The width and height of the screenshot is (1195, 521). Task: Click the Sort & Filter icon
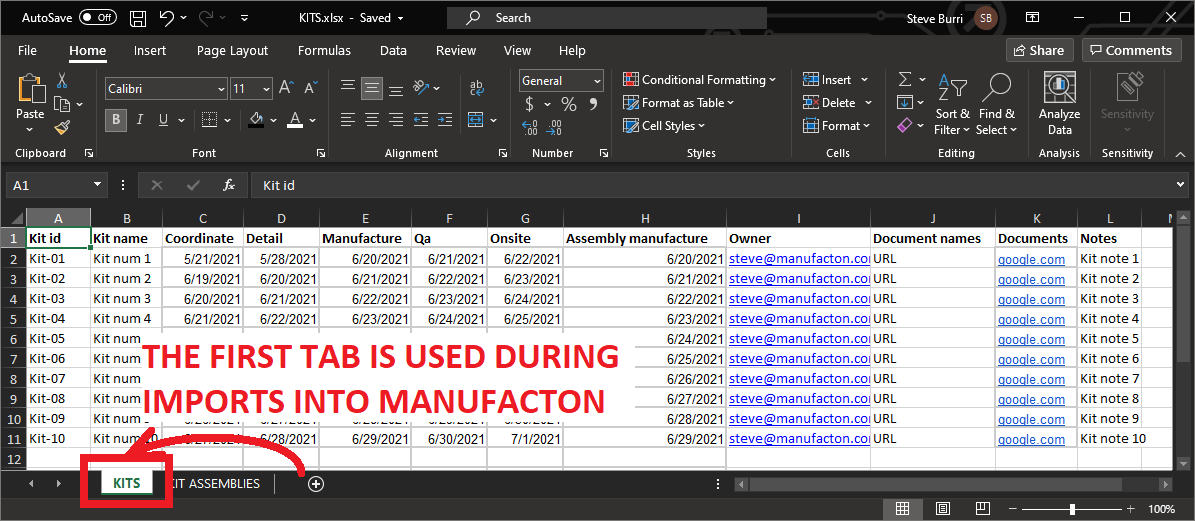coord(951,88)
